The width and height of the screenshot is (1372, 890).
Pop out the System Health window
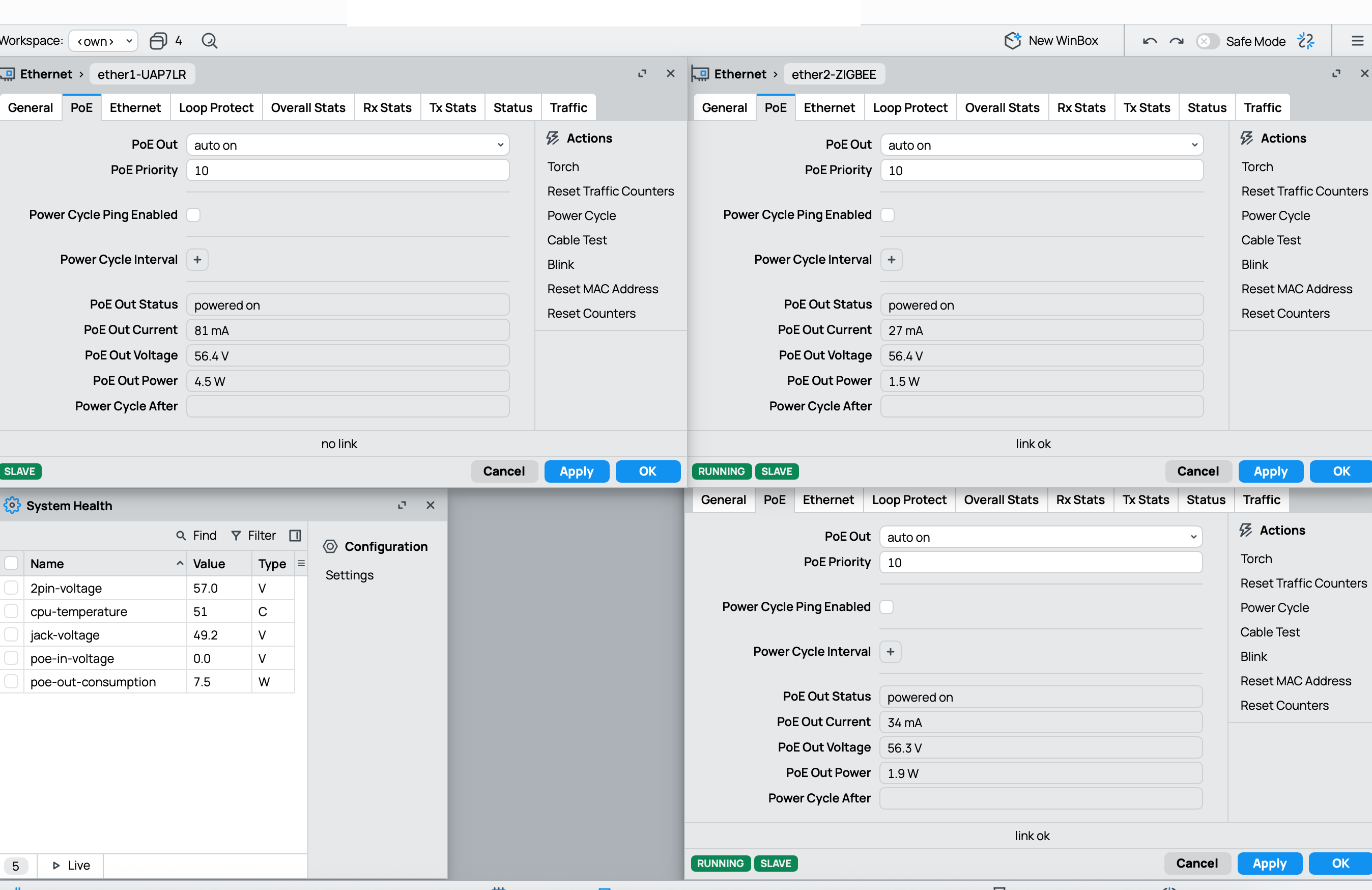tap(402, 505)
